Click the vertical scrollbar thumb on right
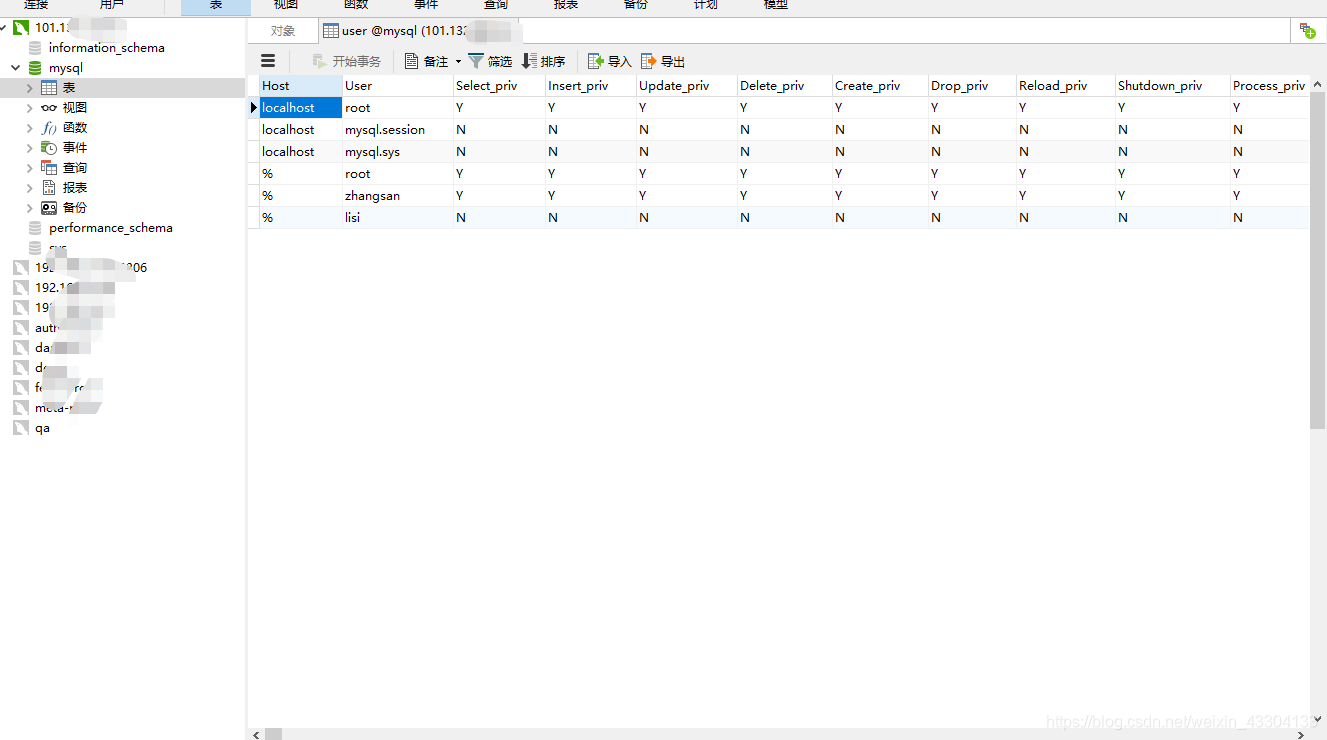 [1318, 260]
